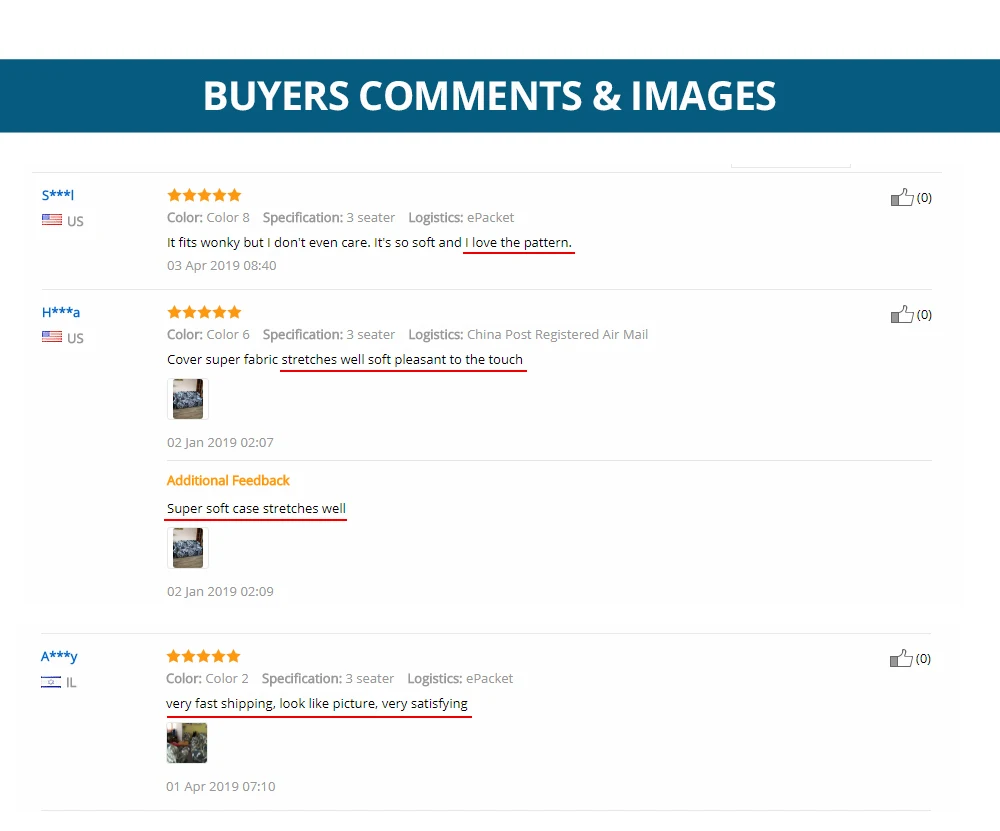Click comment text 'Super soft case stretches well'

click(256, 508)
